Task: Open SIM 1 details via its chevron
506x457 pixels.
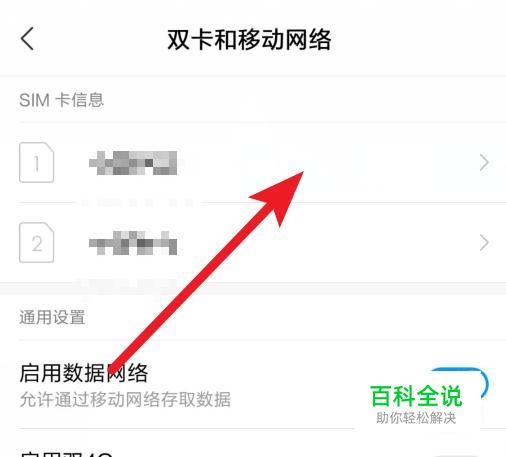Action: (x=484, y=162)
